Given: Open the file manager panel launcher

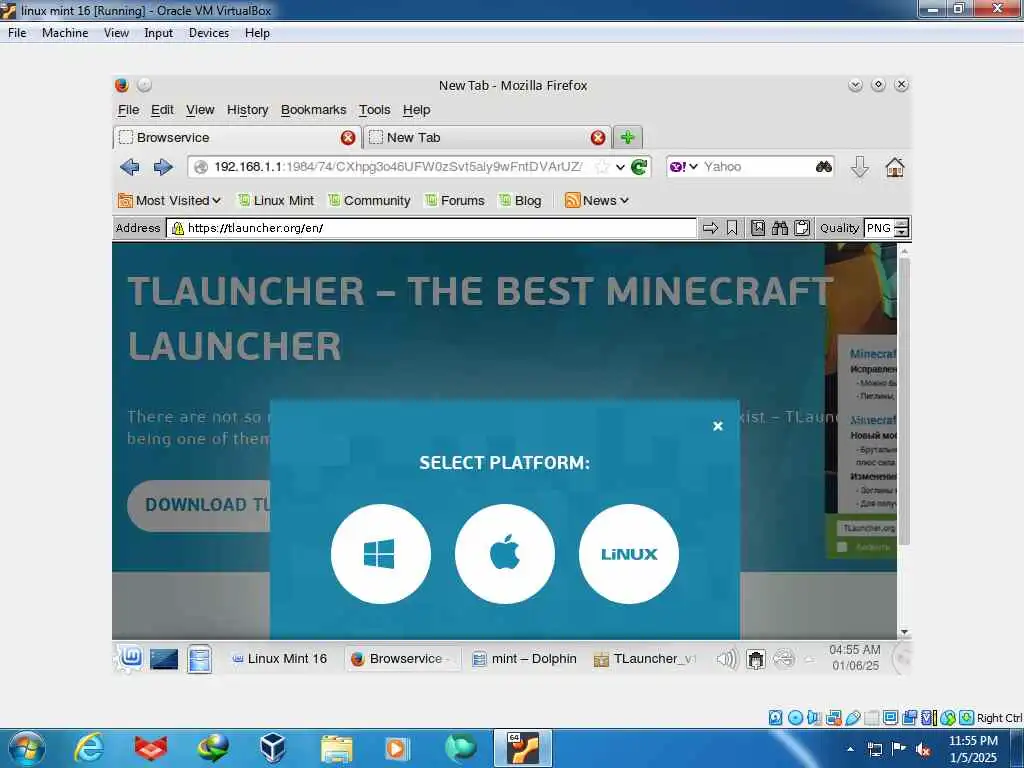Looking at the screenshot, I should (x=199, y=658).
